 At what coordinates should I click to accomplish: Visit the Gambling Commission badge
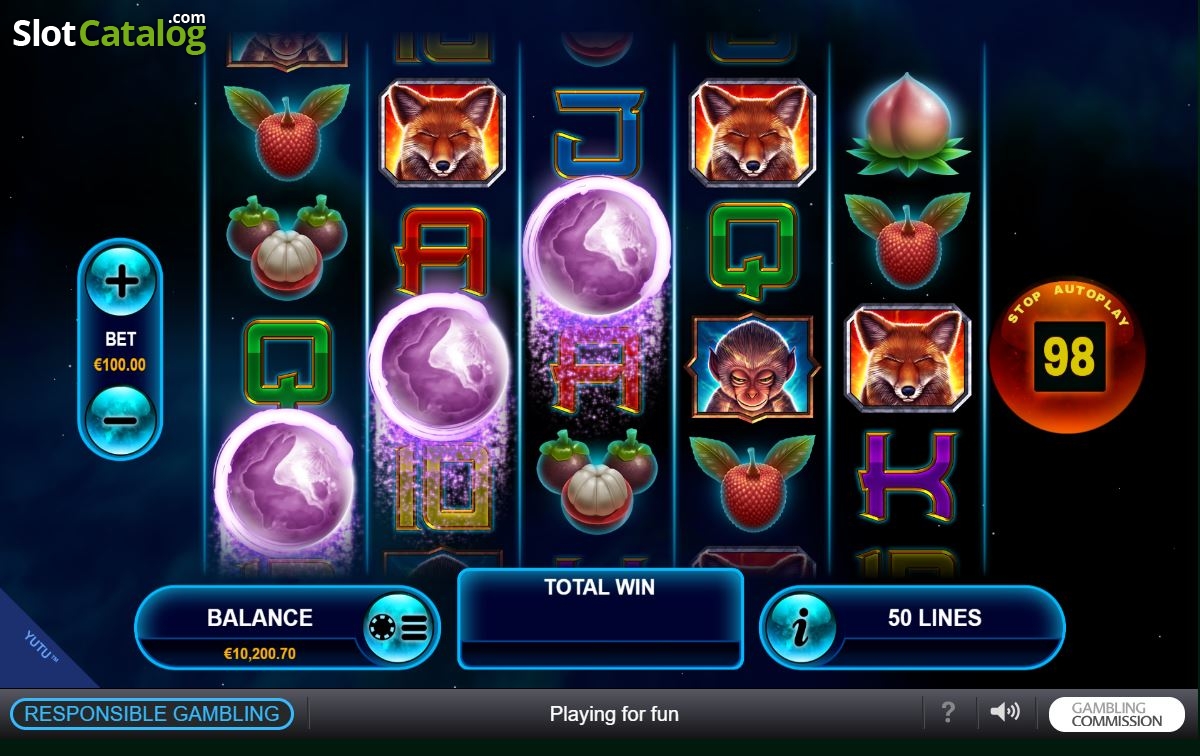pyautogui.click(x=1117, y=714)
